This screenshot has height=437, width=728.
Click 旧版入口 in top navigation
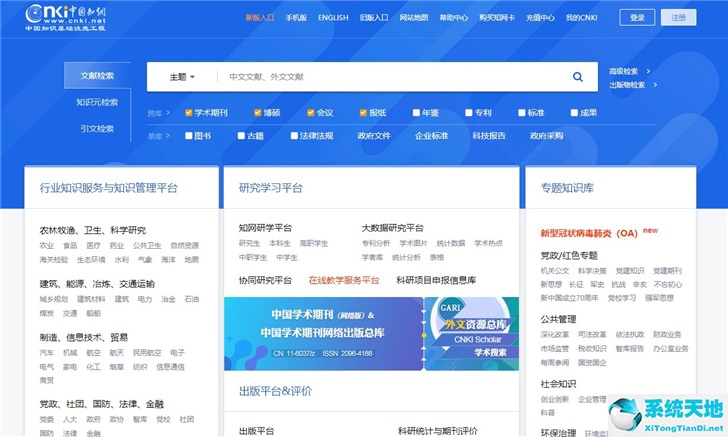pos(374,18)
